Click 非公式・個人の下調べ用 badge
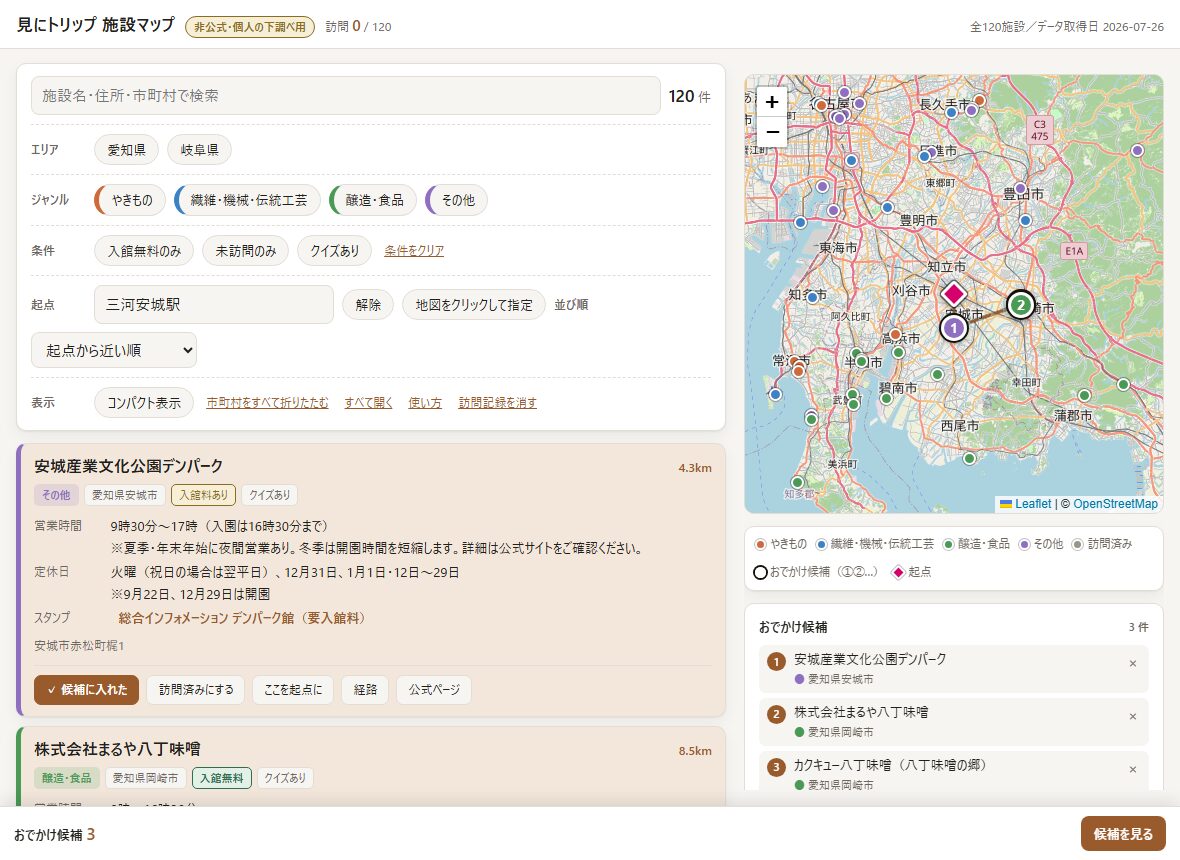The image size is (1180, 860). pyautogui.click(x=250, y=26)
